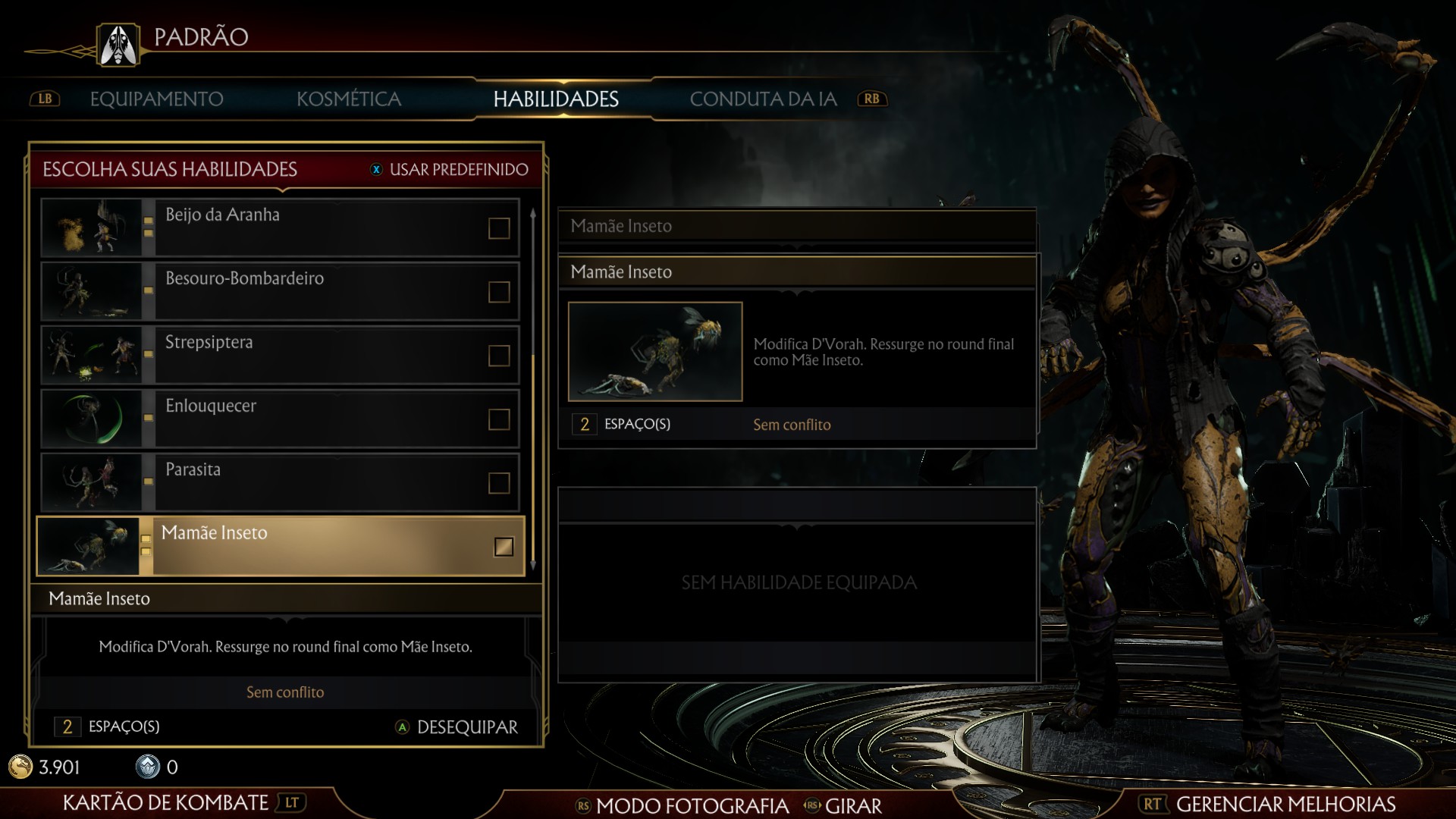Click the abilities list scrollbar down arrow
The width and height of the screenshot is (1456, 819).
(x=533, y=565)
